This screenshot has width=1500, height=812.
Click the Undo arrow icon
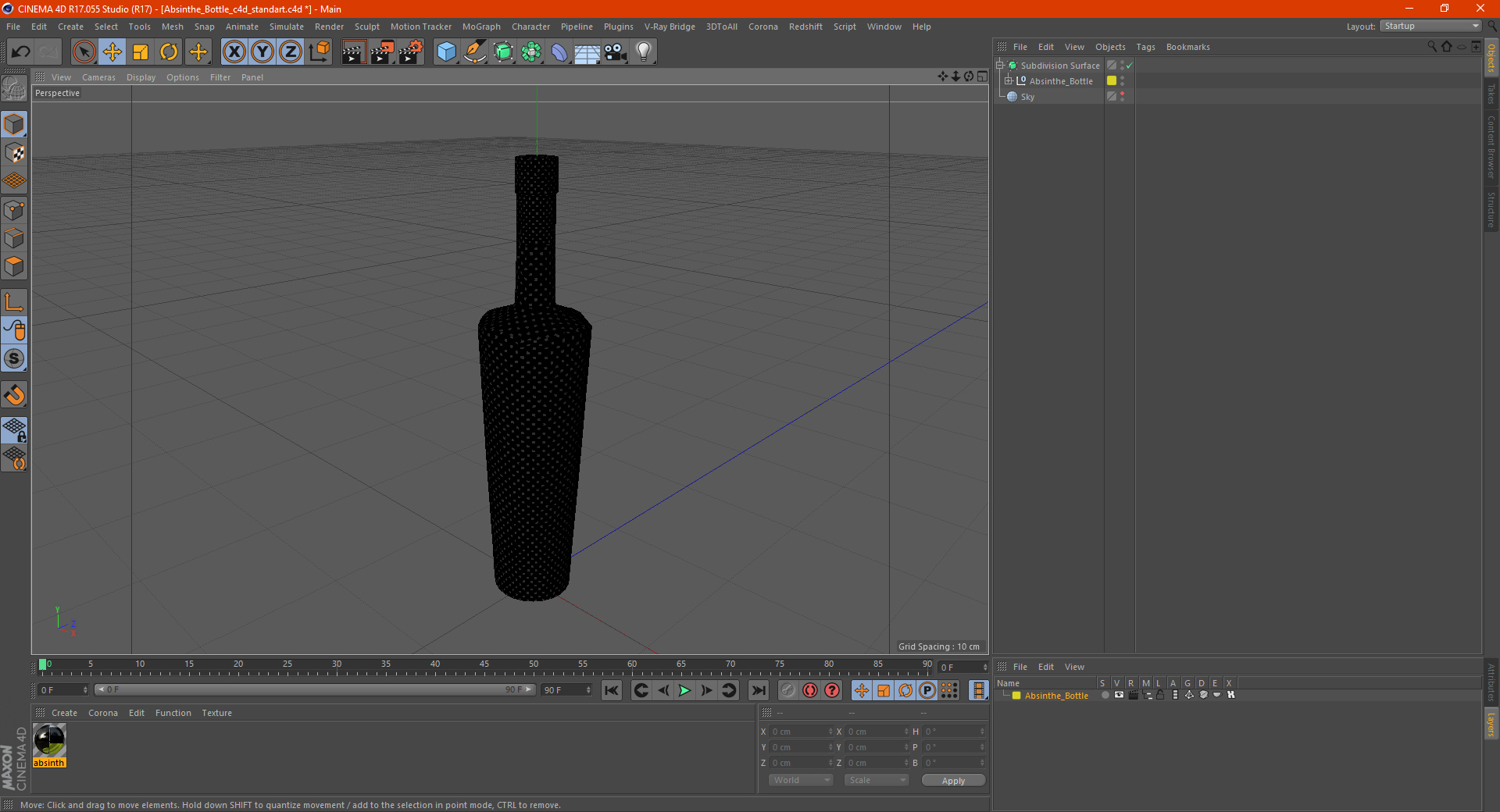pyautogui.click(x=21, y=52)
